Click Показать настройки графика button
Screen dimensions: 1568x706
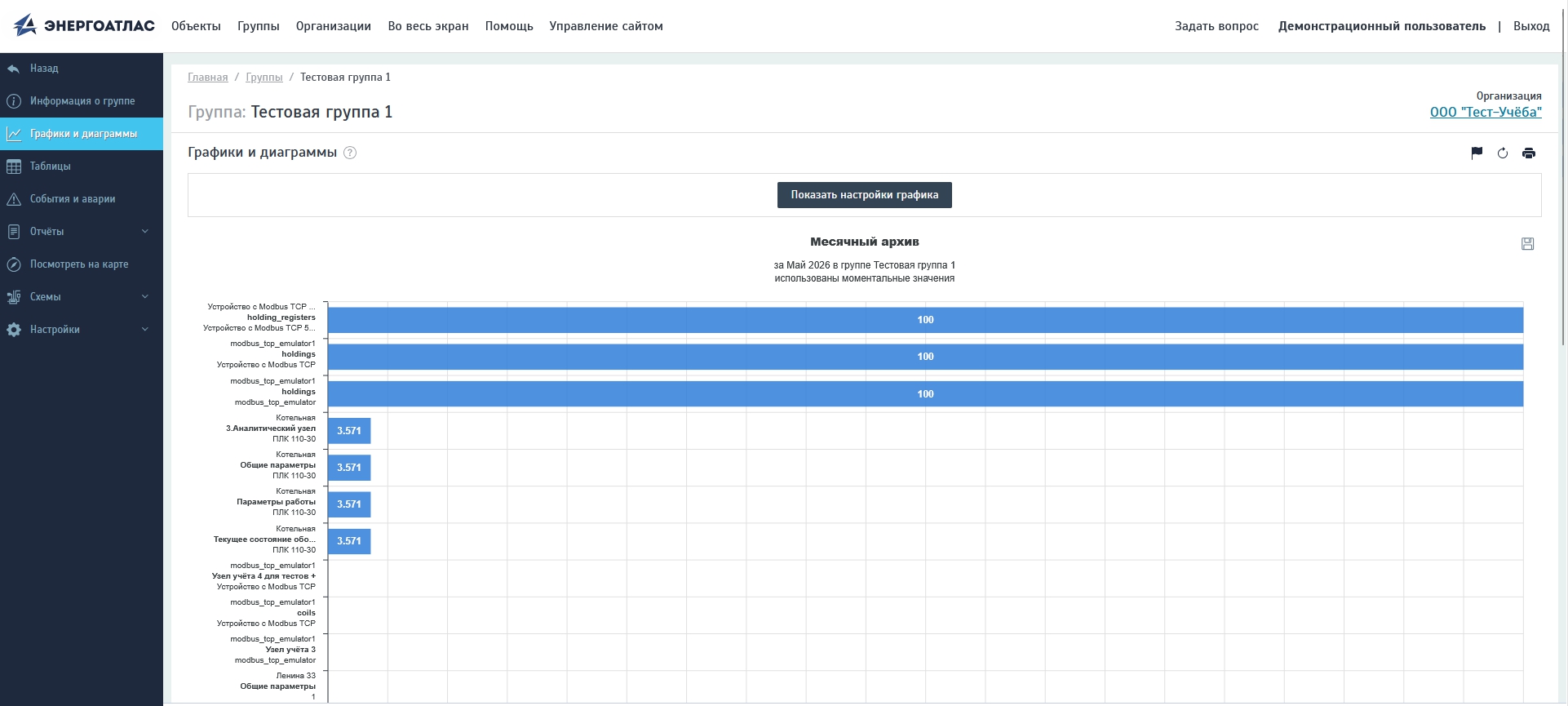tap(865, 195)
